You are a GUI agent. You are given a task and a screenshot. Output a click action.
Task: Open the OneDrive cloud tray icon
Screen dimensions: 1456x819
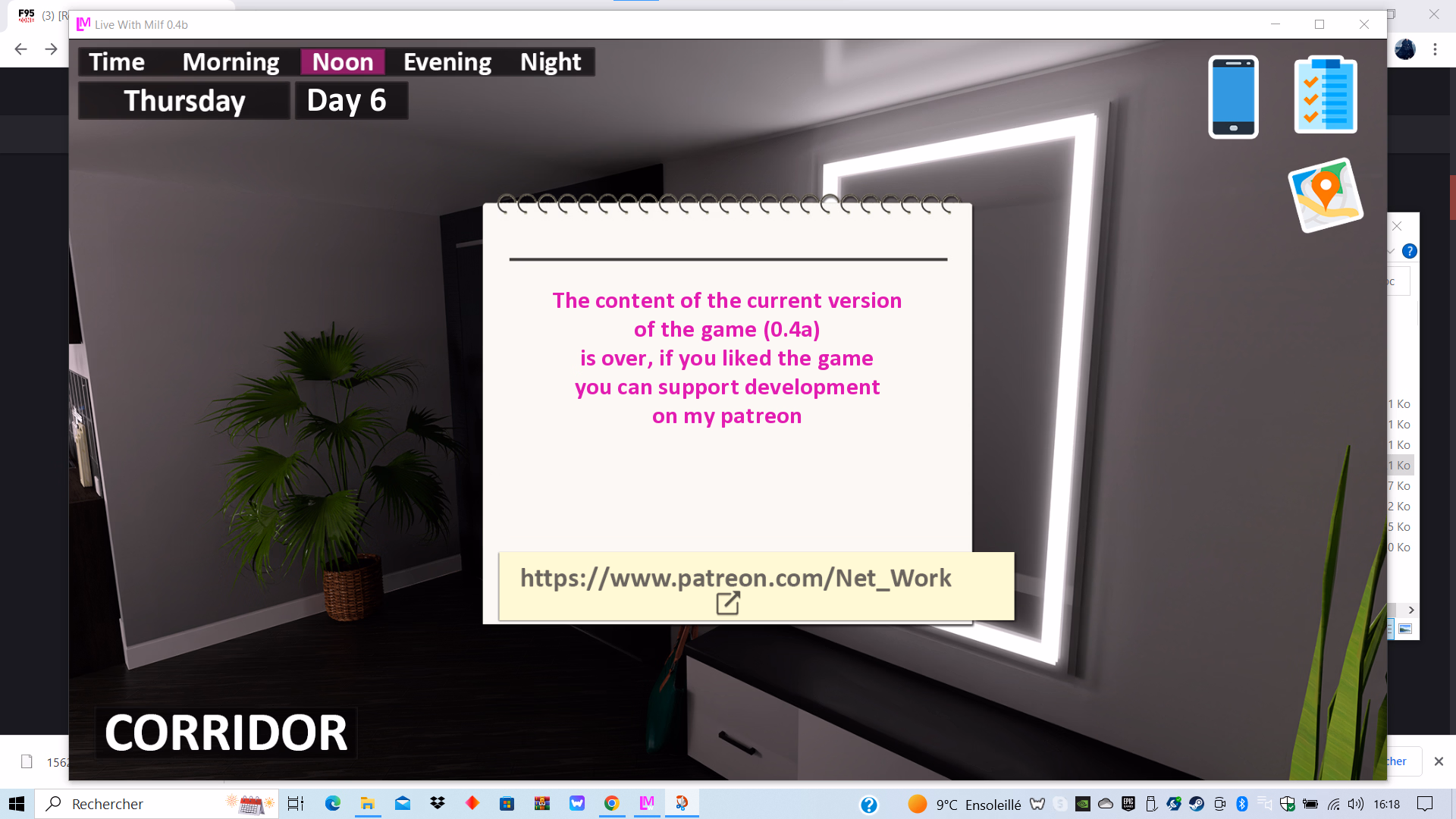pos(1106,804)
